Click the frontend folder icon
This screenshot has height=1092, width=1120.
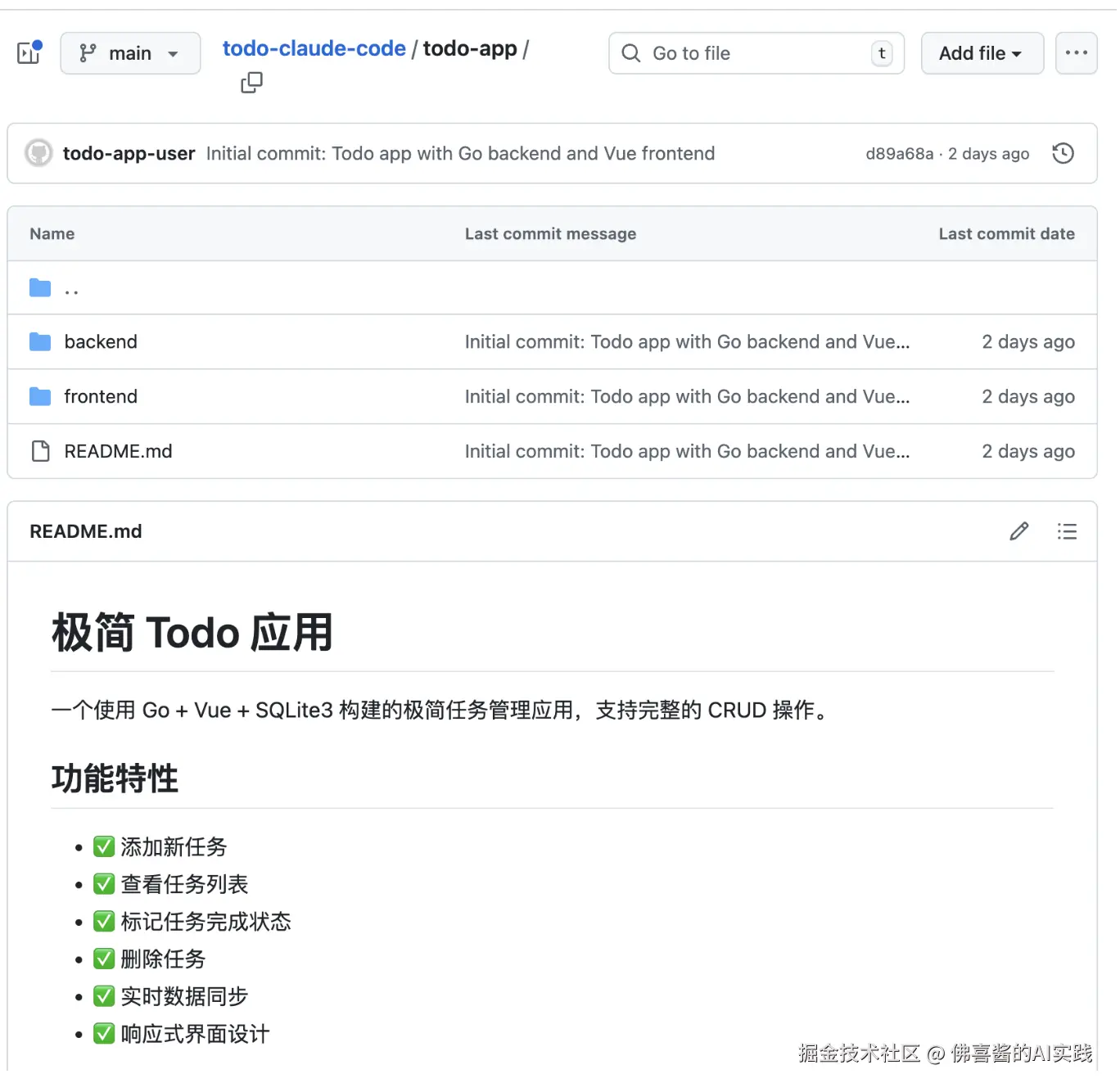[40, 396]
